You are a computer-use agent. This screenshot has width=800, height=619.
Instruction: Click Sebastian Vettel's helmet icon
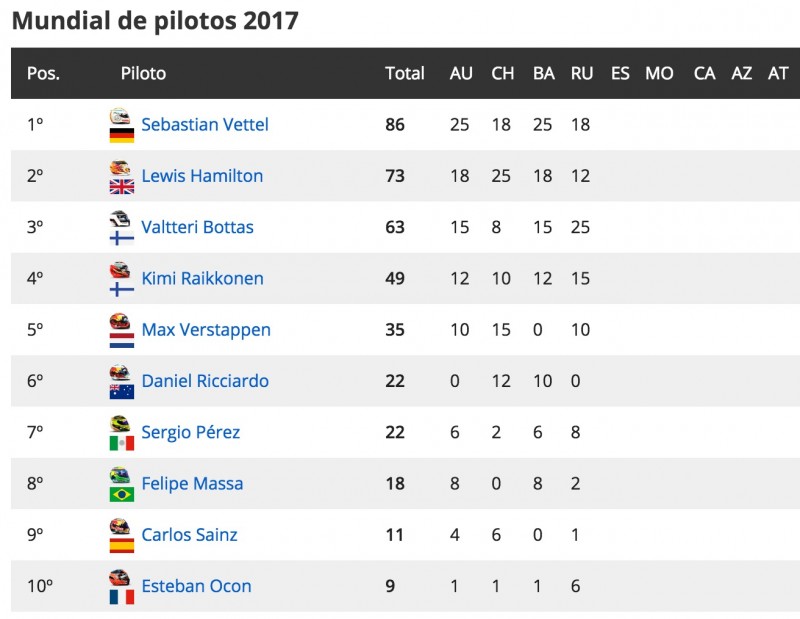coord(120,116)
